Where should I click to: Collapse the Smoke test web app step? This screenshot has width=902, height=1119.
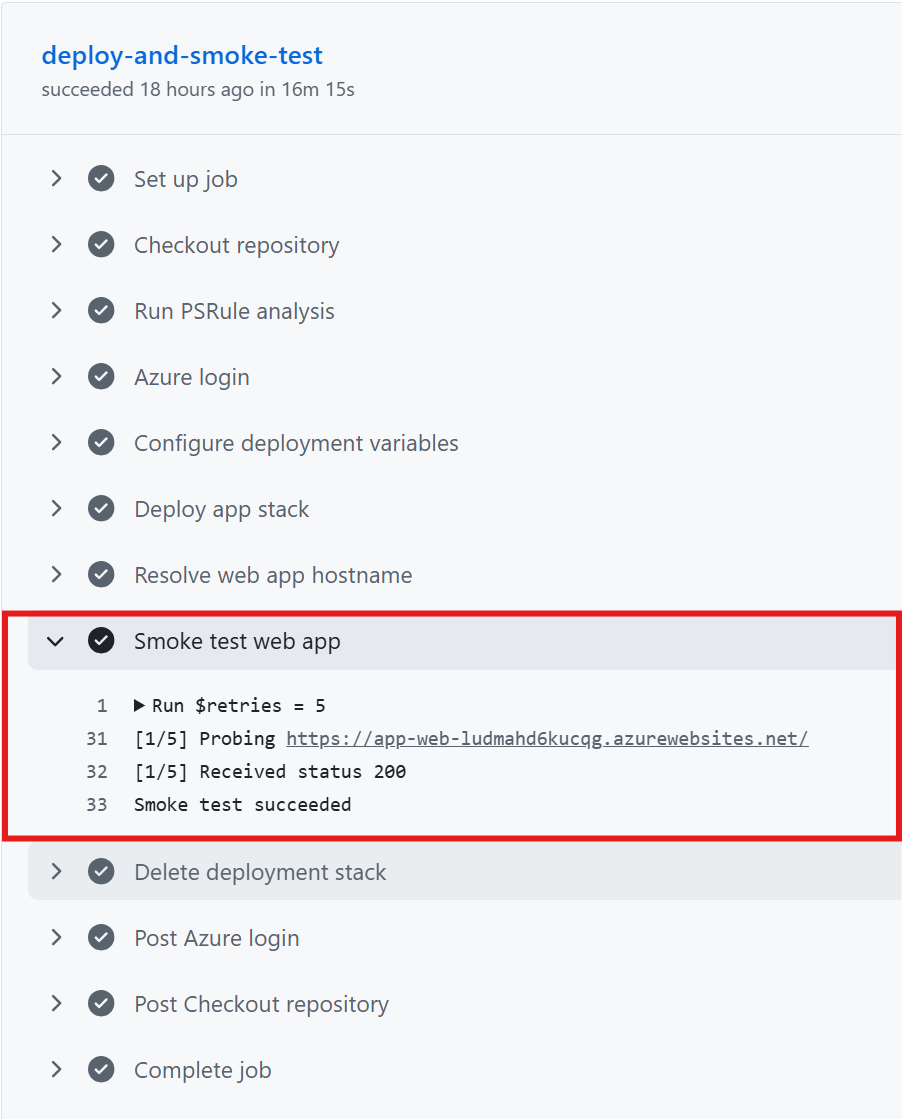(x=56, y=641)
